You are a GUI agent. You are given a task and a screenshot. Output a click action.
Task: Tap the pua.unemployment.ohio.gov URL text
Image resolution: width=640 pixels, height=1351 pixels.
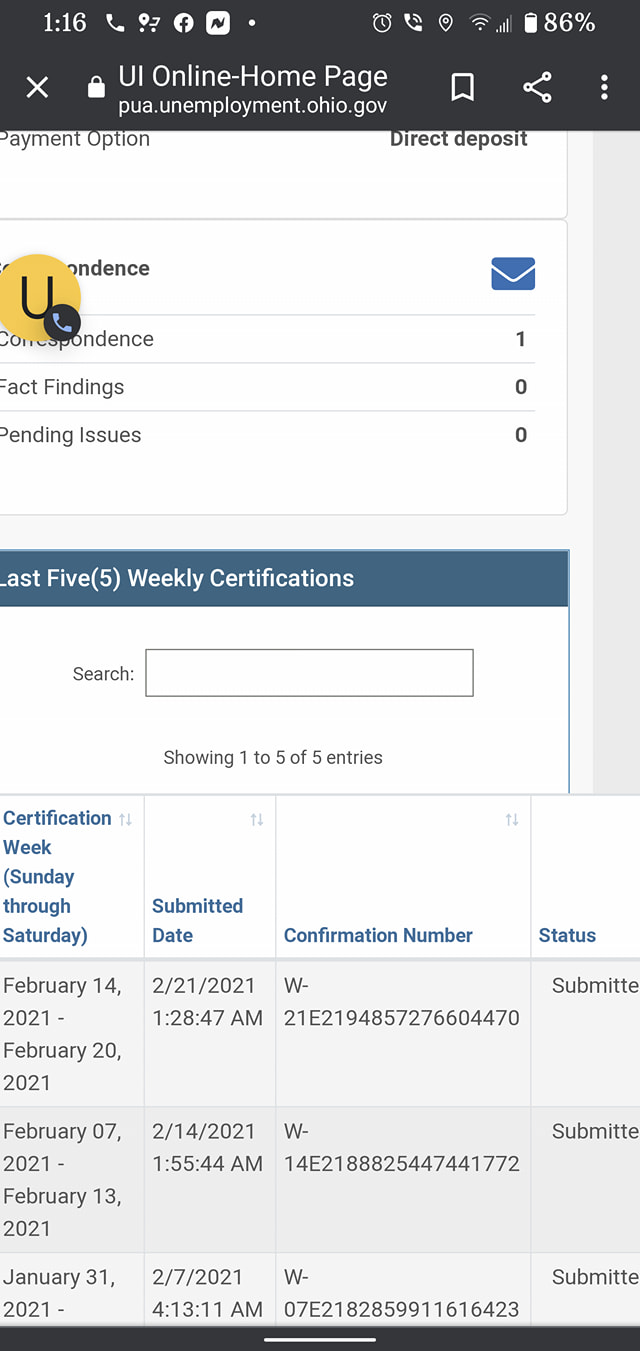tap(252, 106)
